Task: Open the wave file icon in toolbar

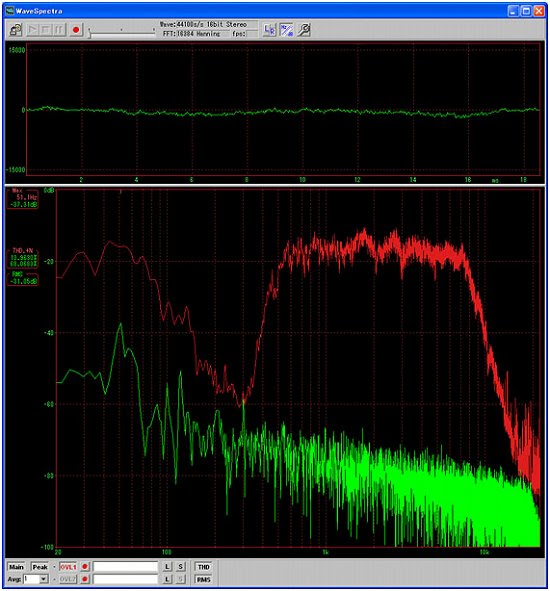Action: tap(15, 30)
